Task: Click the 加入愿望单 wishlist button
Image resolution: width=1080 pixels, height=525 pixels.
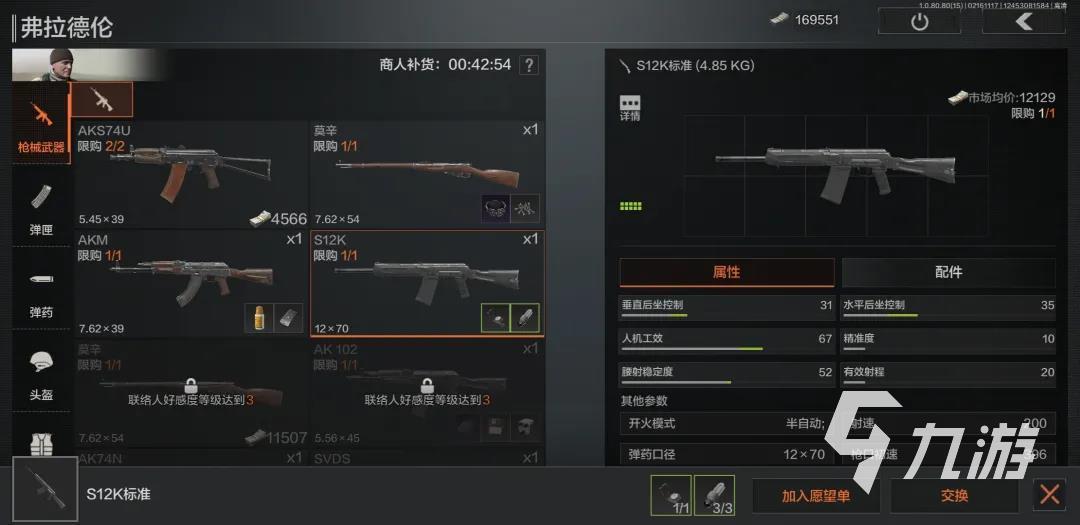Action: (x=816, y=495)
